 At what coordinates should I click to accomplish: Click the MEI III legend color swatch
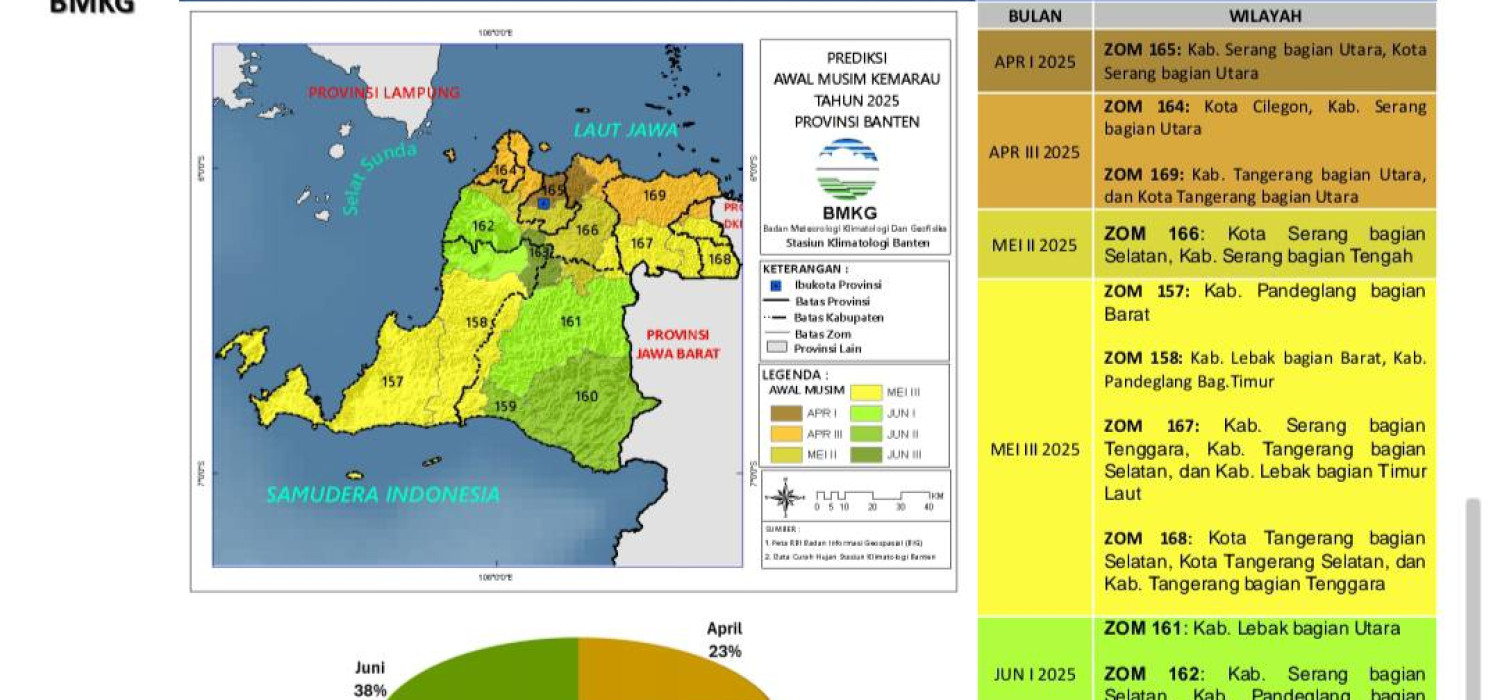(x=865, y=392)
